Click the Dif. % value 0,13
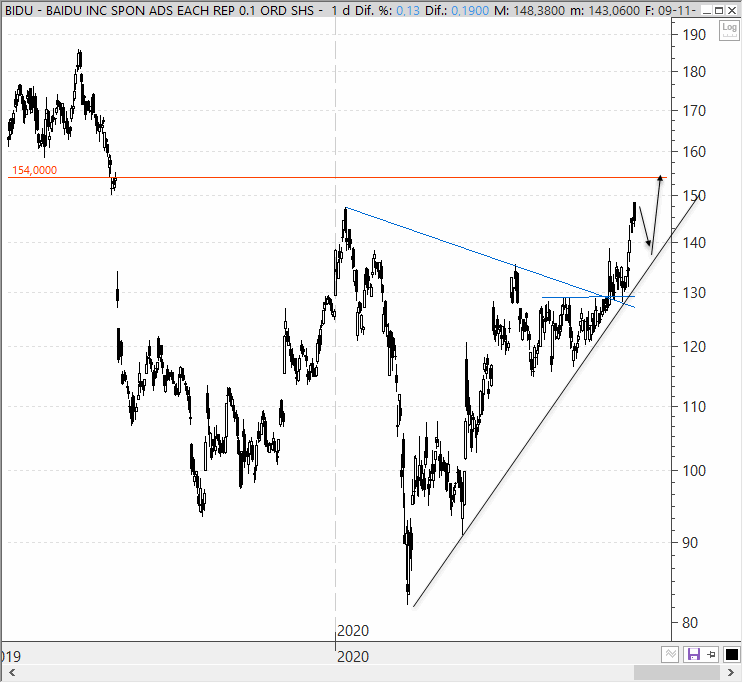The height and width of the screenshot is (683, 743). coord(408,10)
